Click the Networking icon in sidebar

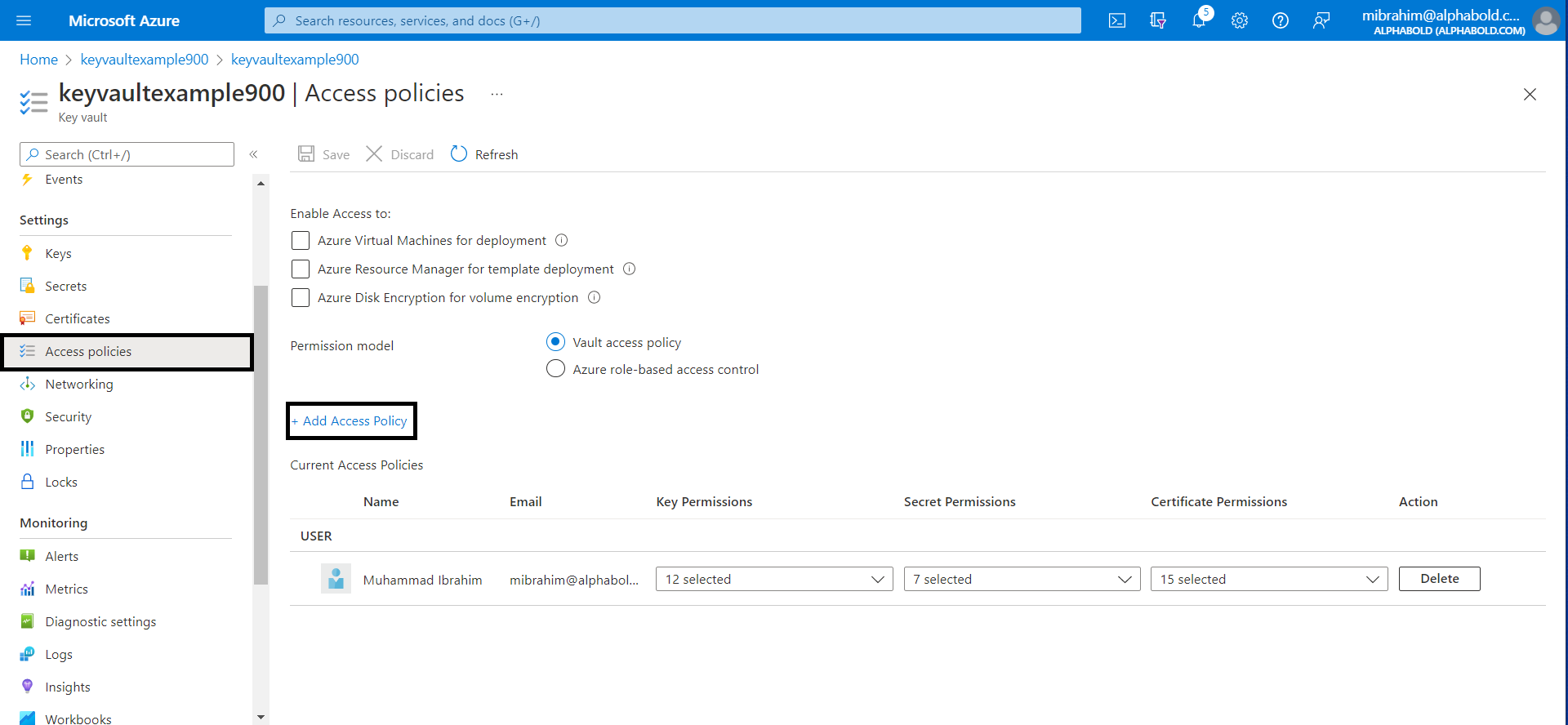coord(27,383)
